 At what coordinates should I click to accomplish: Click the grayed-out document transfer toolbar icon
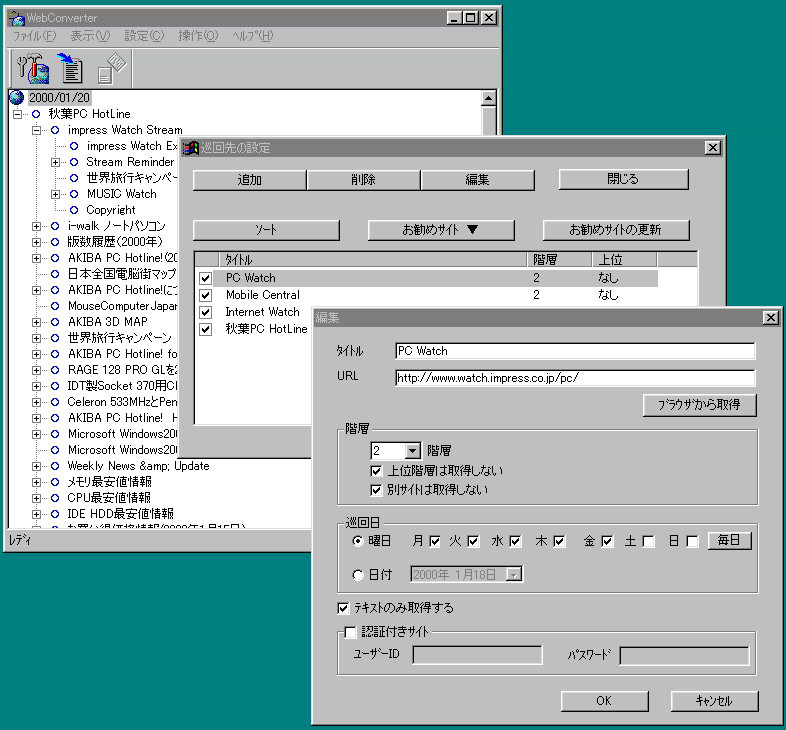tap(110, 67)
